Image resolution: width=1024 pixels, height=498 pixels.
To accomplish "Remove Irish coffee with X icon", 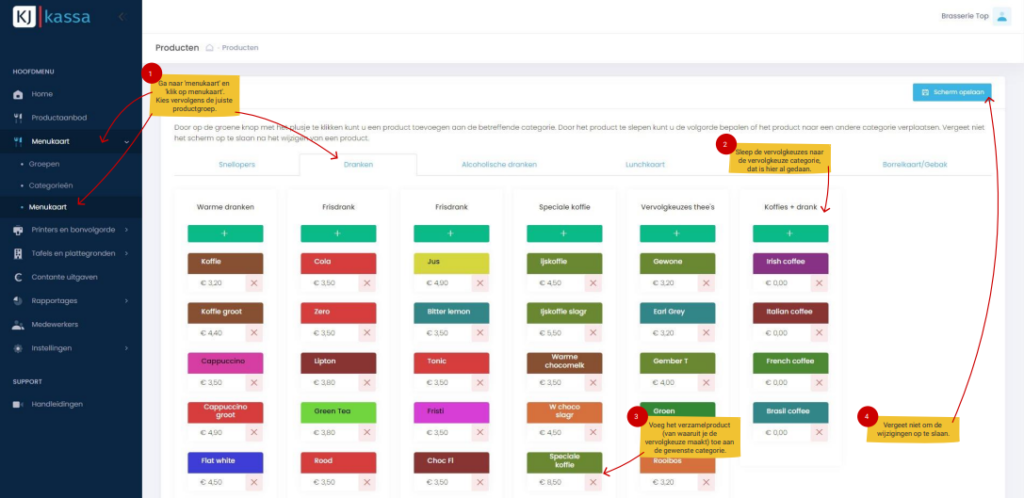I will (x=818, y=284).
